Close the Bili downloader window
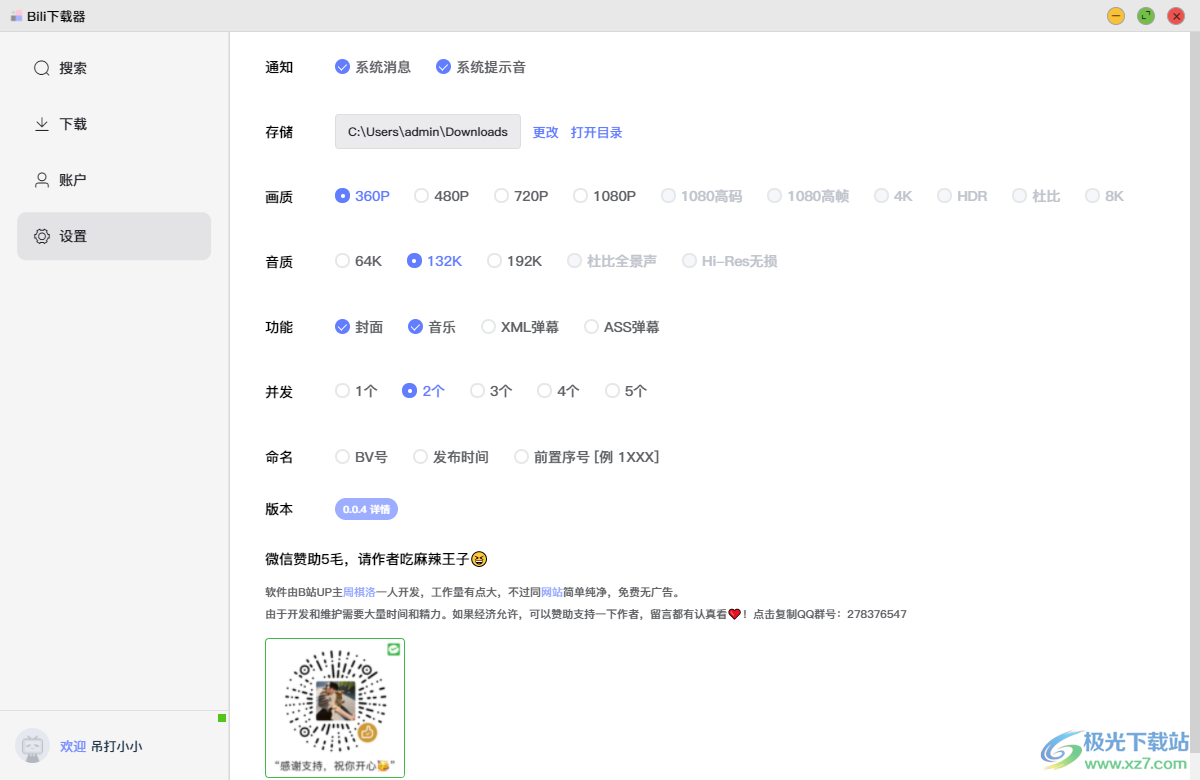Screen dimensions: 1200x780 (1176, 16)
